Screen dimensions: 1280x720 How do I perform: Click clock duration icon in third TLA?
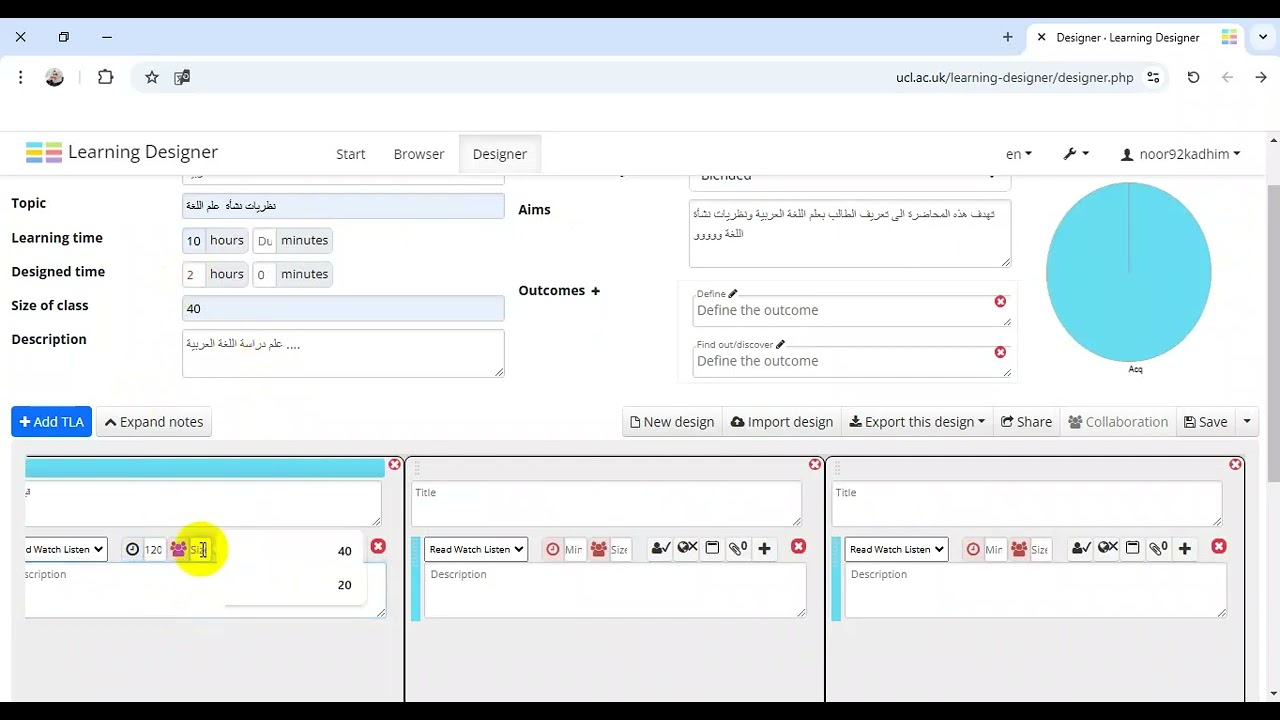[x=973, y=549]
